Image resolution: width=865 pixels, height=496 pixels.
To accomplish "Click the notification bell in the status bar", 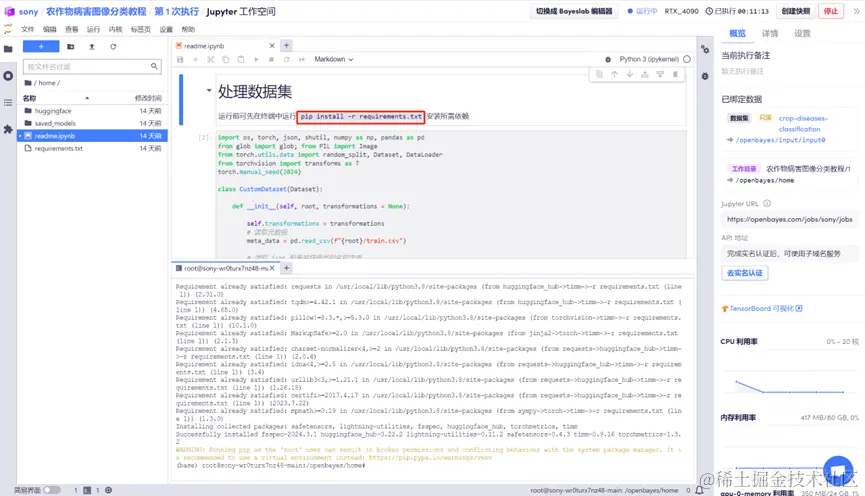I will [699, 490].
